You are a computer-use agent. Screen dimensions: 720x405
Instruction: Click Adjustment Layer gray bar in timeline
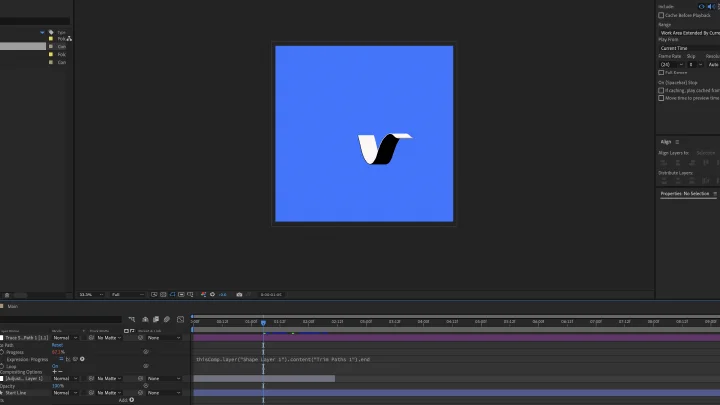pyautogui.click(x=264, y=379)
